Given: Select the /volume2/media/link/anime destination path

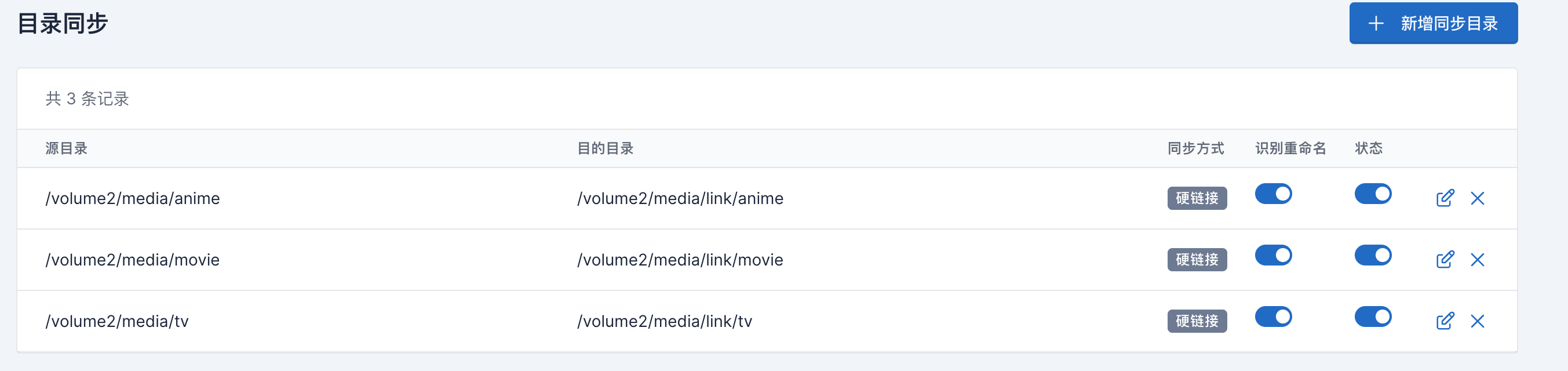Looking at the screenshot, I should pyautogui.click(x=680, y=199).
